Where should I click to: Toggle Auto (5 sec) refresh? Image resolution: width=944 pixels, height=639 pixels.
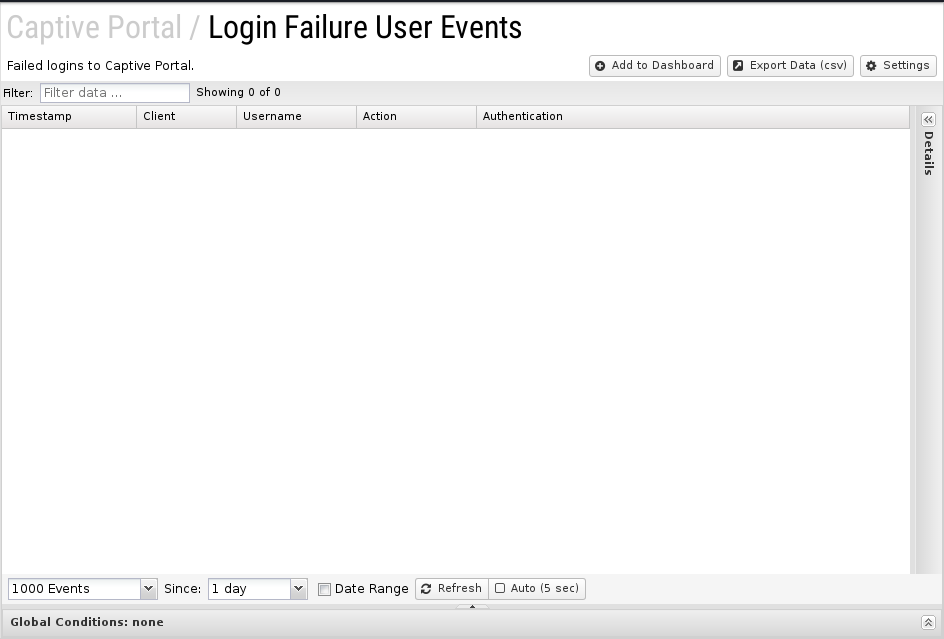click(x=537, y=588)
